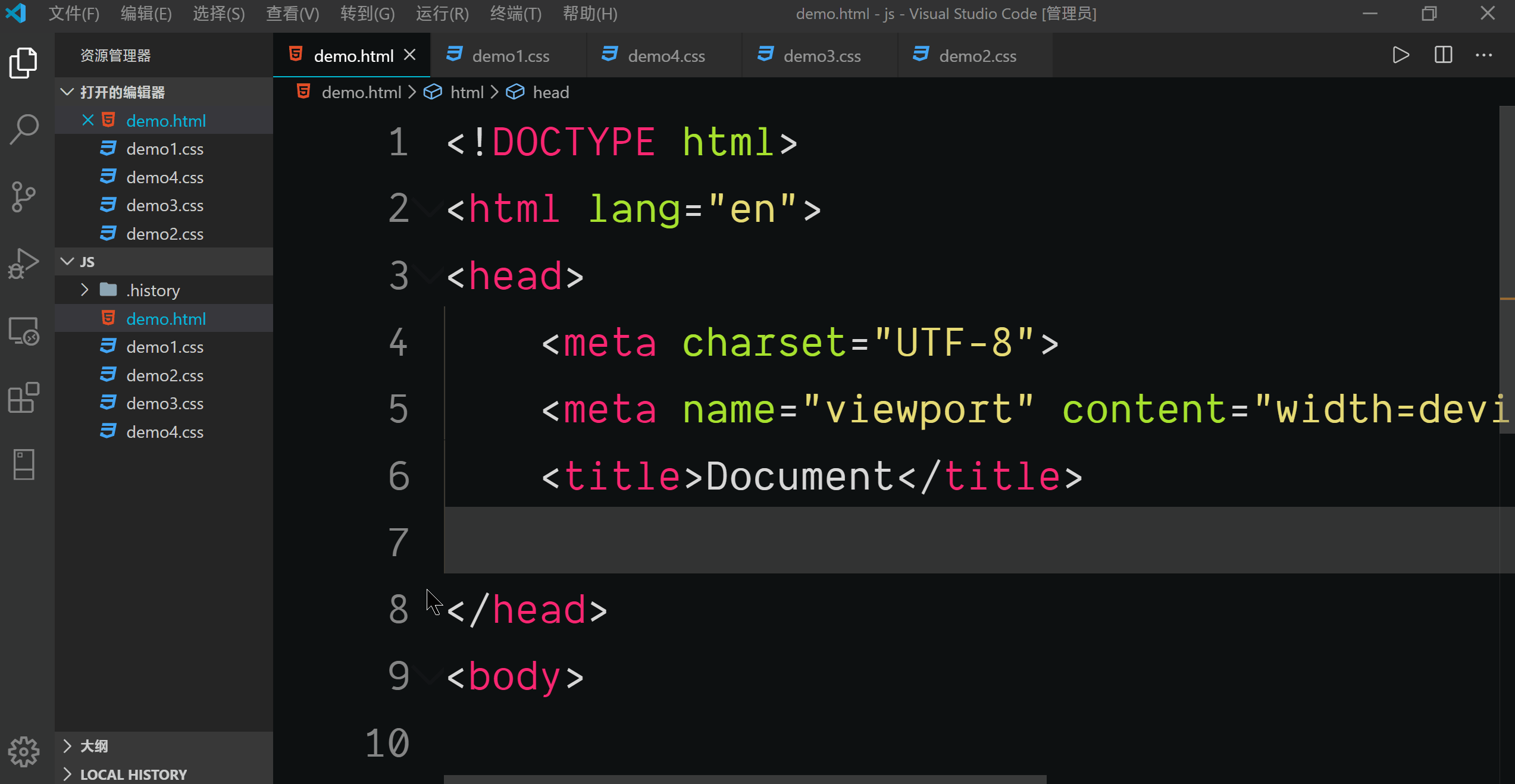This screenshot has width=1515, height=784.
Task: Open the editor More Actions ellipsis
Action: [x=1484, y=55]
